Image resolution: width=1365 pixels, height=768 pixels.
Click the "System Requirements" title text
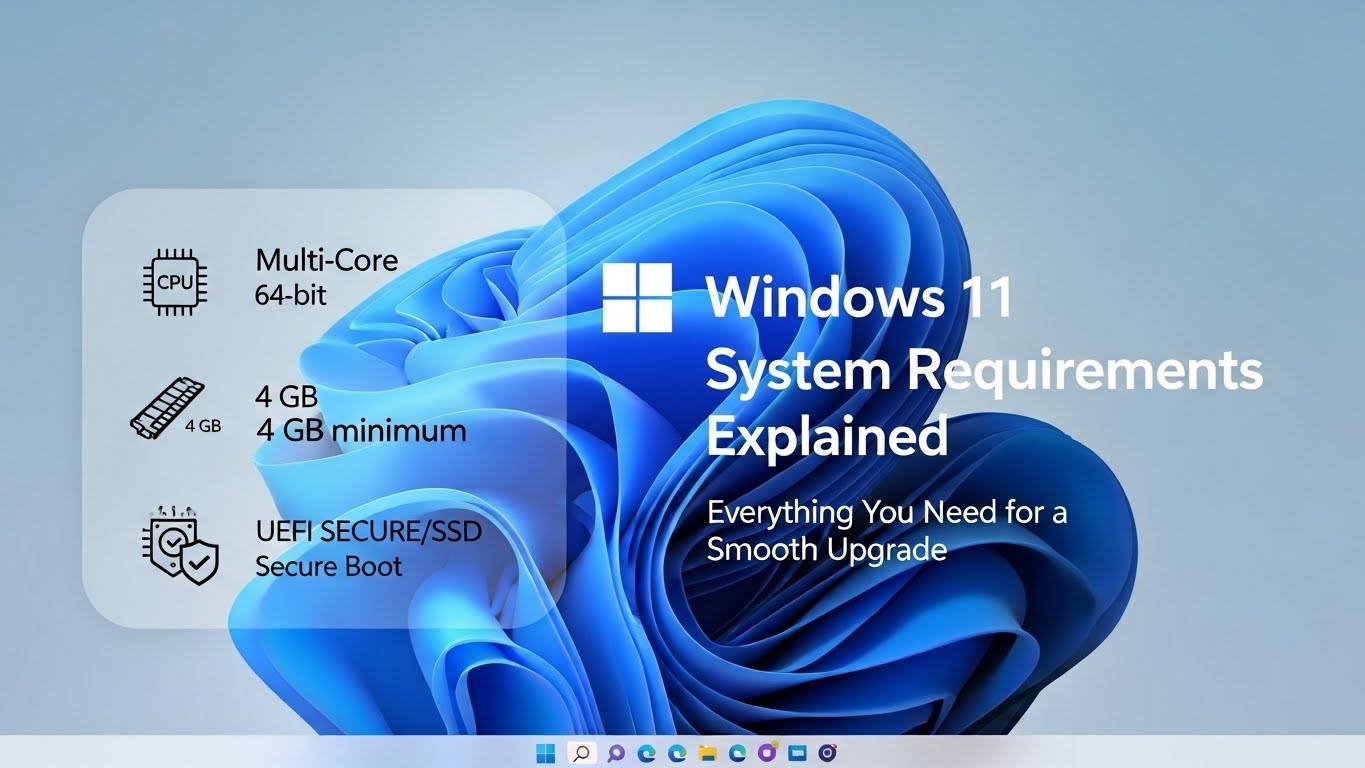984,372
